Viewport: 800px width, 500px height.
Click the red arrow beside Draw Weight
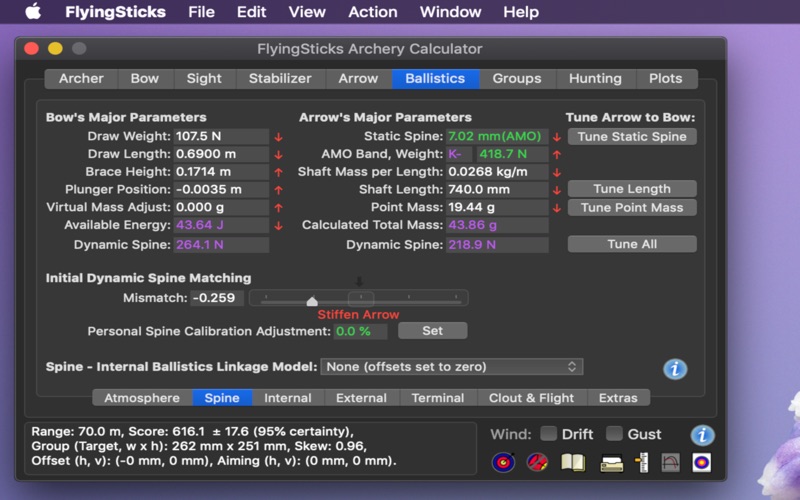[279, 137]
